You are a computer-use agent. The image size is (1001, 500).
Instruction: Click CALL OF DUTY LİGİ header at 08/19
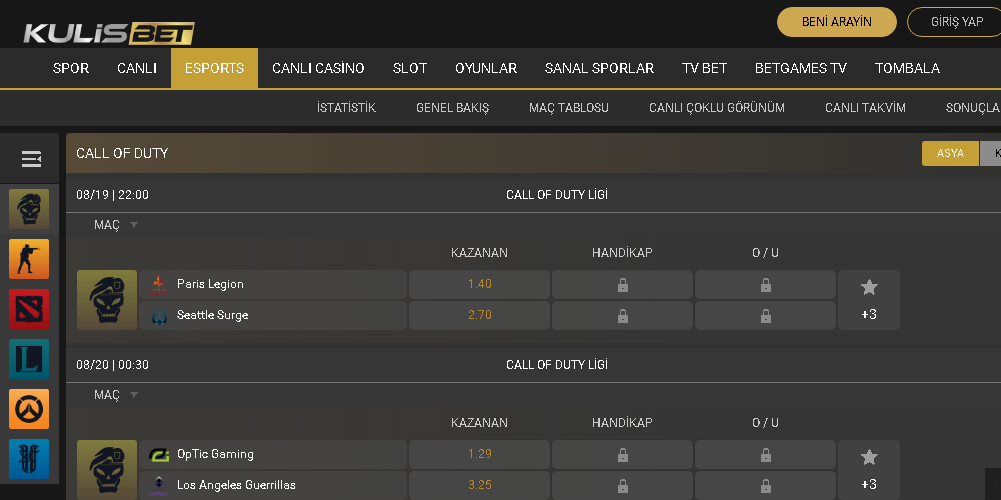tap(557, 195)
